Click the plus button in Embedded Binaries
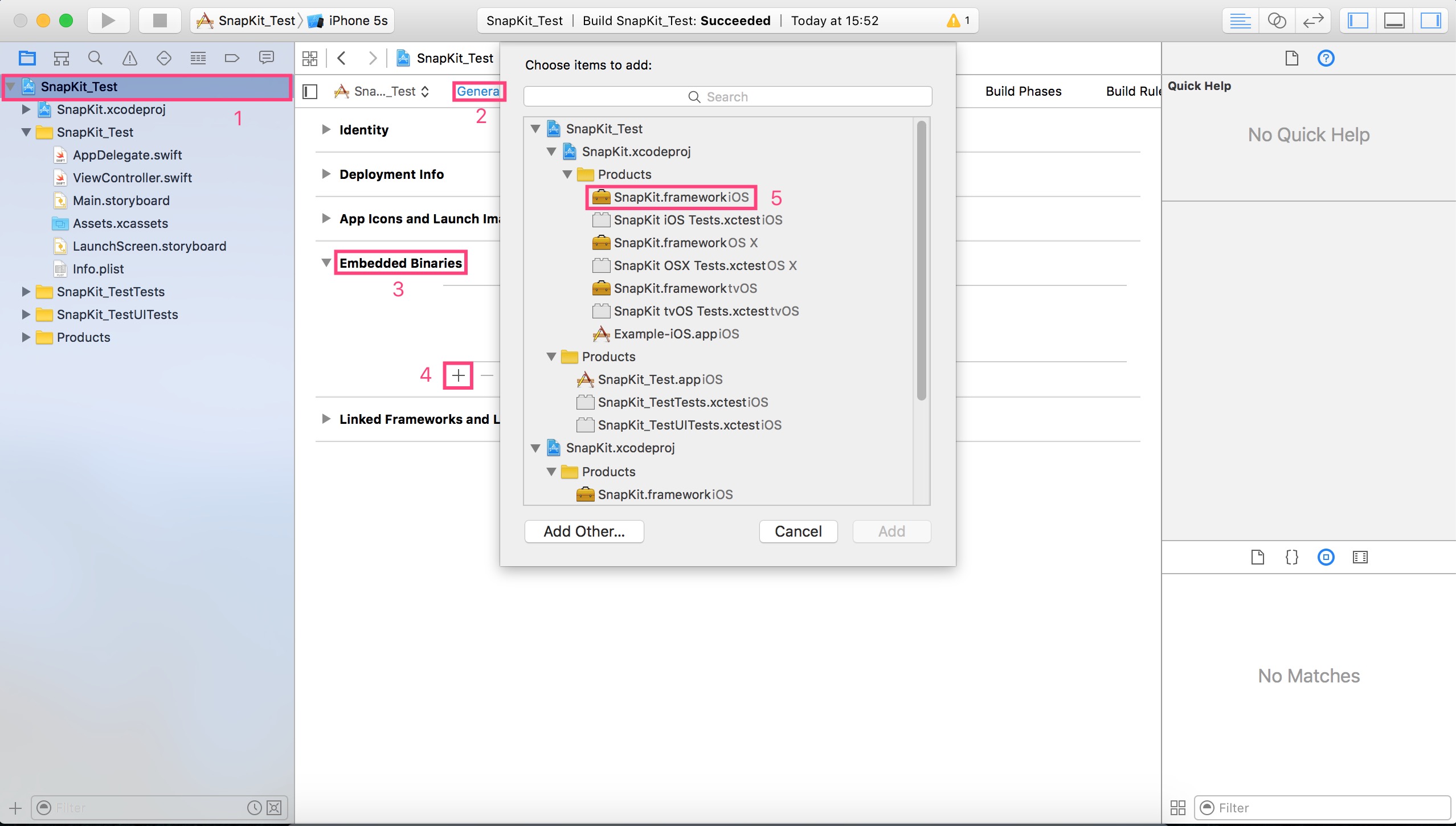1456x826 pixels. [459, 374]
